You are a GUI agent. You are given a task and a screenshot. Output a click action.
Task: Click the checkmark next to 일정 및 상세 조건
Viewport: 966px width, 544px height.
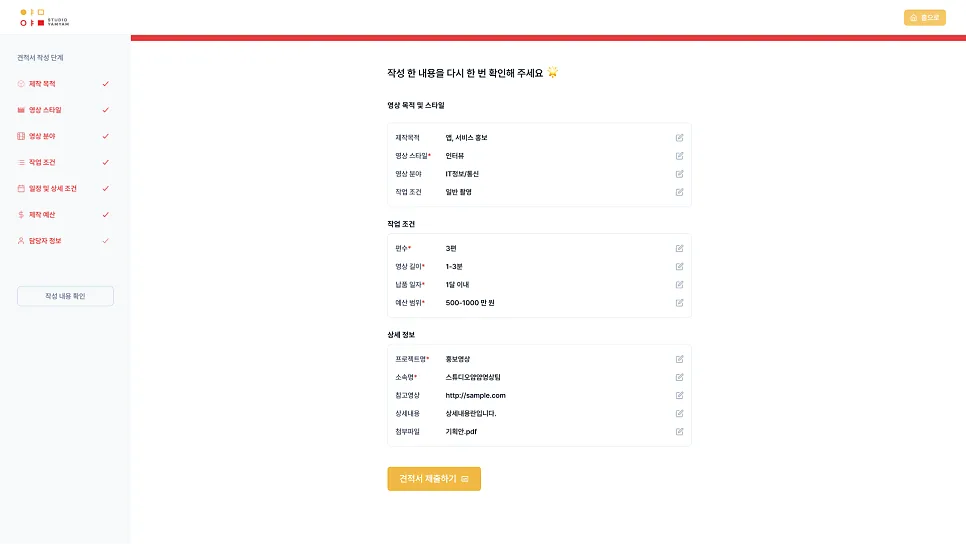pyautogui.click(x=105, y=189)
